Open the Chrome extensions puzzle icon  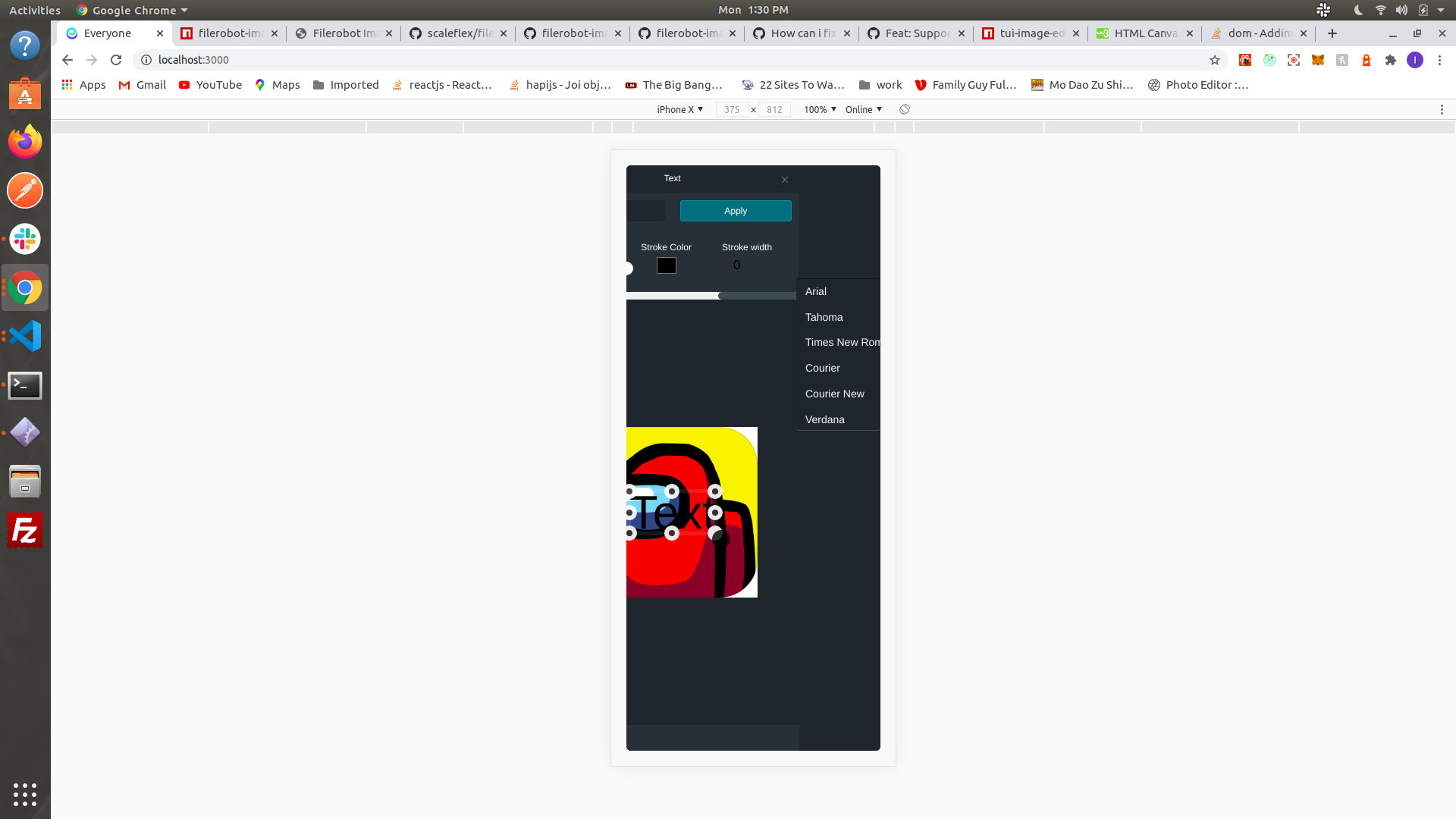[1391, 60]
